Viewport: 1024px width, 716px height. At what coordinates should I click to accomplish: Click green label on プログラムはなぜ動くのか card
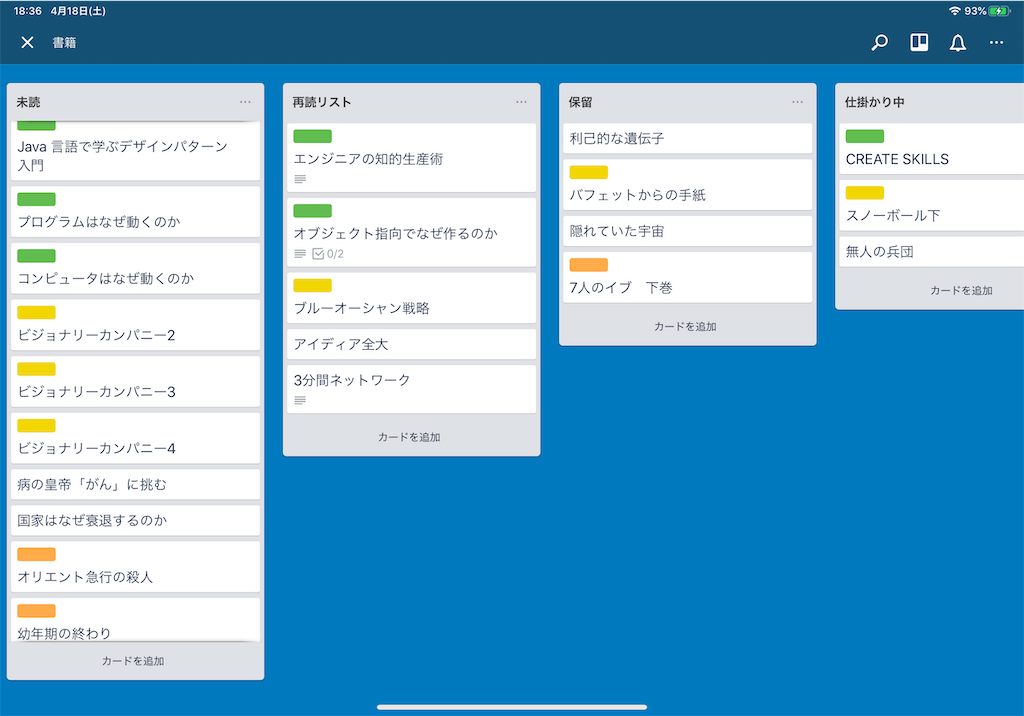click(x=37, y=199)
